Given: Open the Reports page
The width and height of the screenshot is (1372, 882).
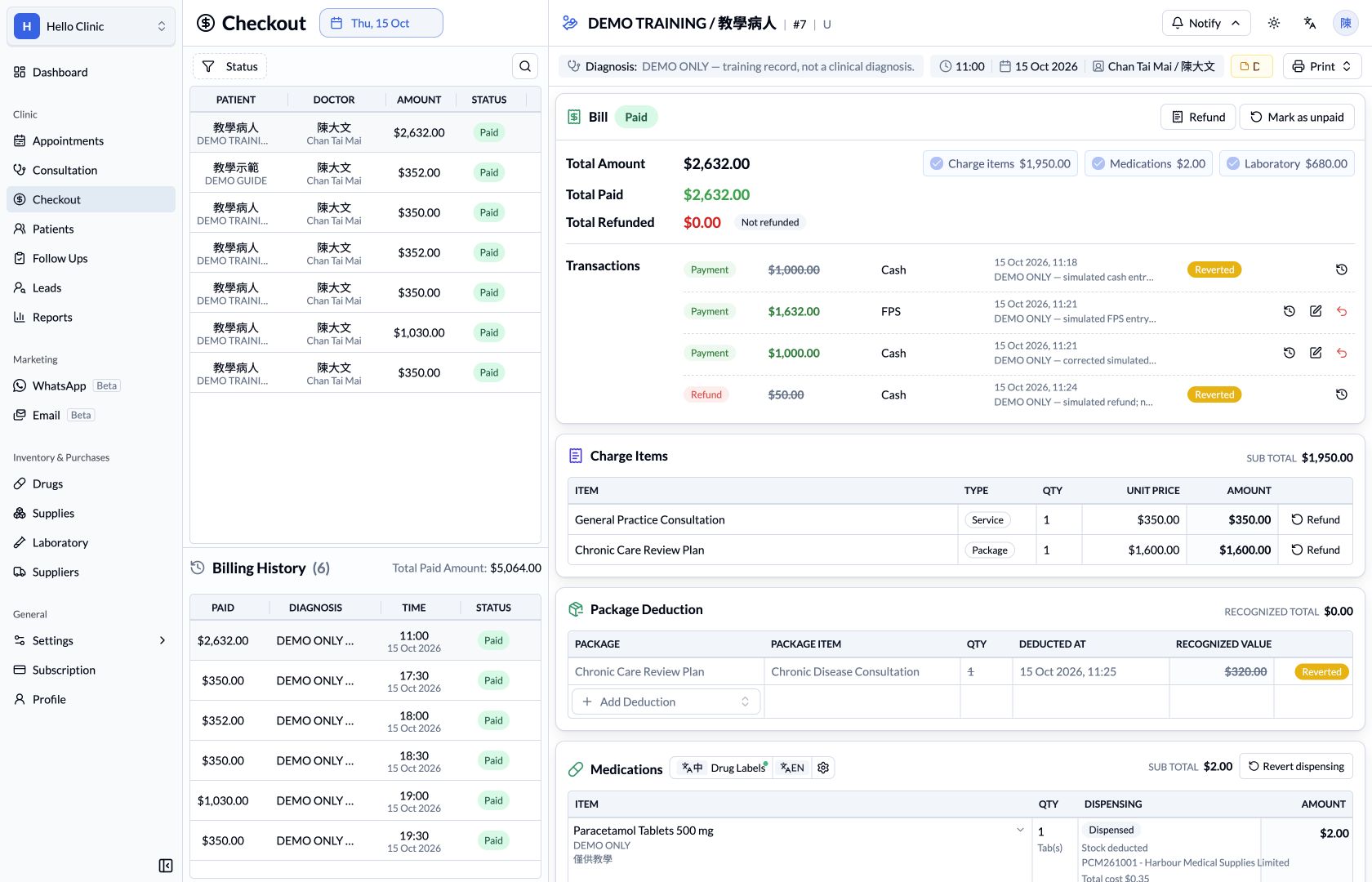Looking at the screenshot, I should coord(91,317).
